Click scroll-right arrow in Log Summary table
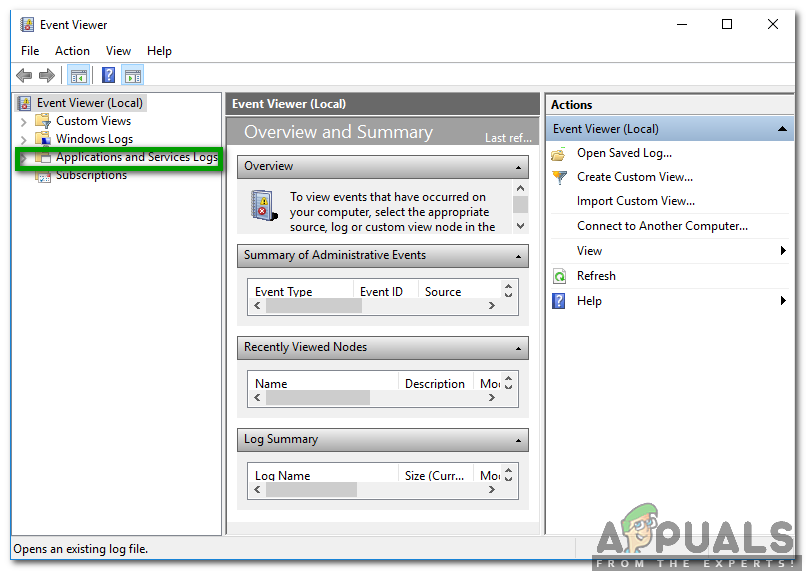Screen dimensions: 806x571 [491, 490]
